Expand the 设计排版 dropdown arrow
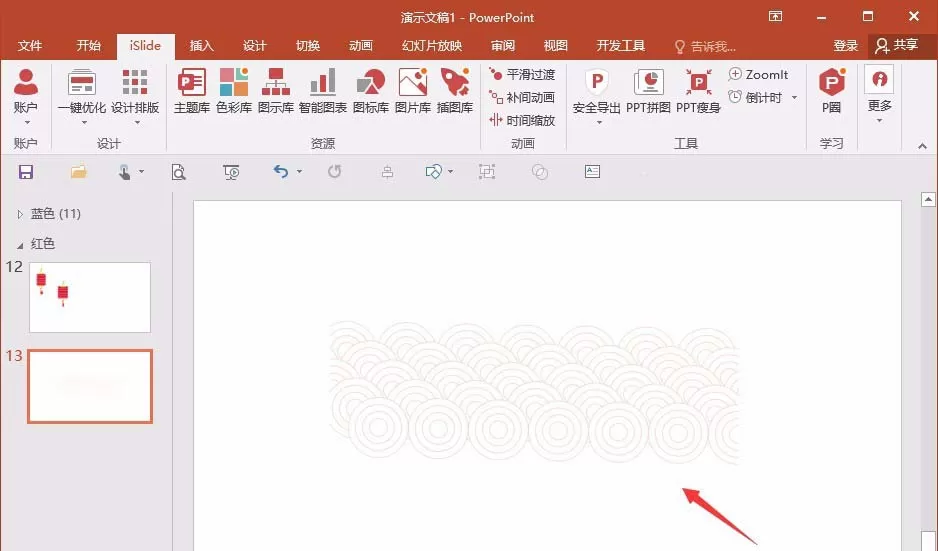Viewport: 938px width, 551px height. 137,123
